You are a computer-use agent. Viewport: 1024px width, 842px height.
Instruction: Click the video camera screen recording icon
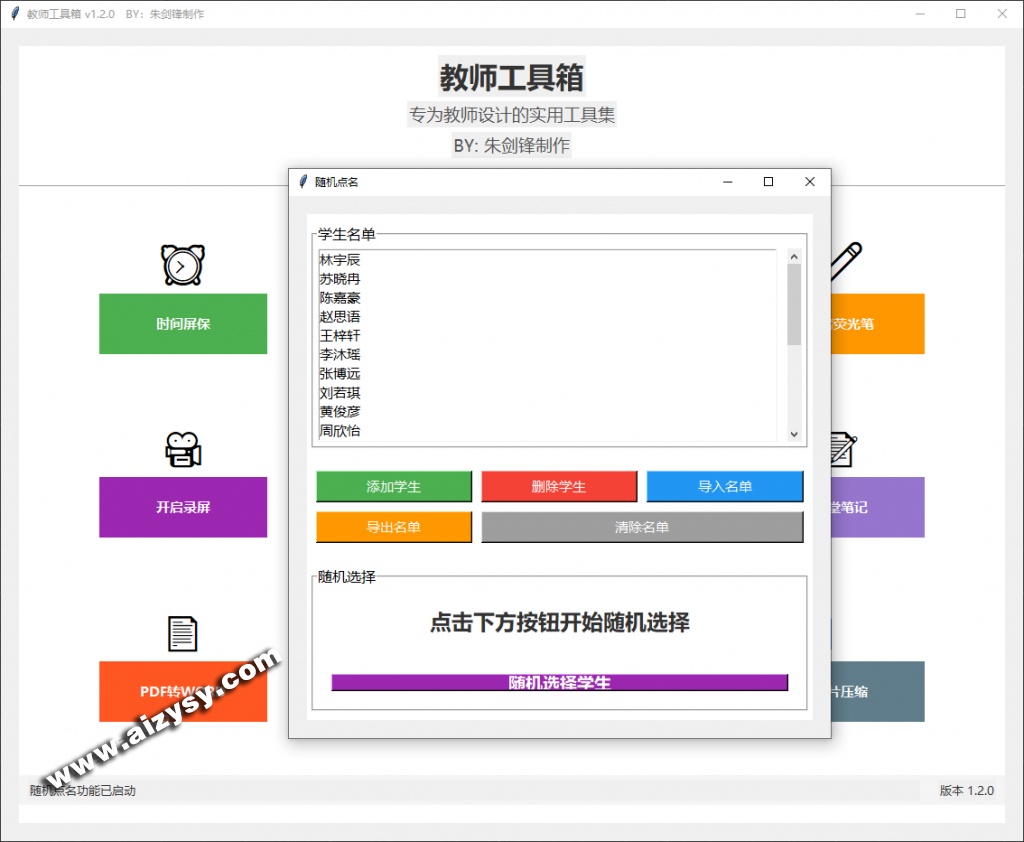tap(183, 450)
